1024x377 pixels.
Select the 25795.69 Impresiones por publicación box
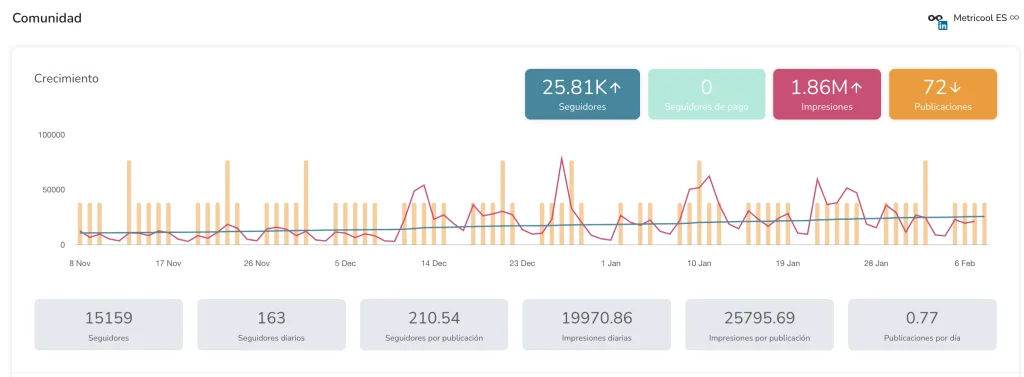[760, 325]
